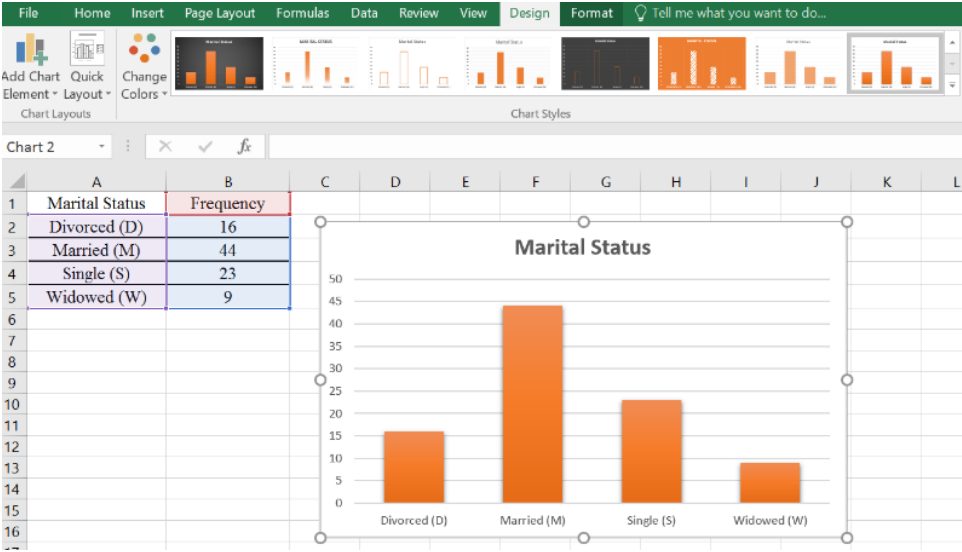The image size is (962, 552).
Task: Click the bottom-right chart resize handle
Action: [847, 538]
